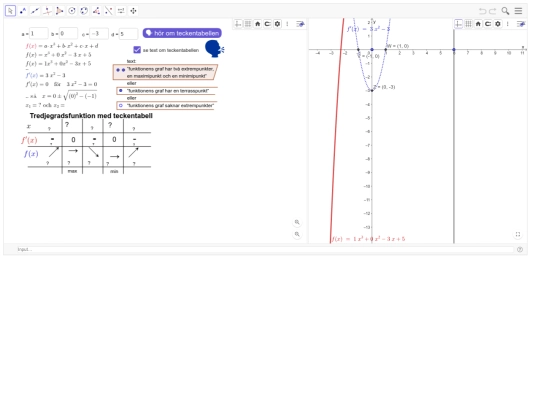Image resolution: width=540 pixels, height=405 pixels.
Task: Choose the Angle tool
Action: click(96, 11)
